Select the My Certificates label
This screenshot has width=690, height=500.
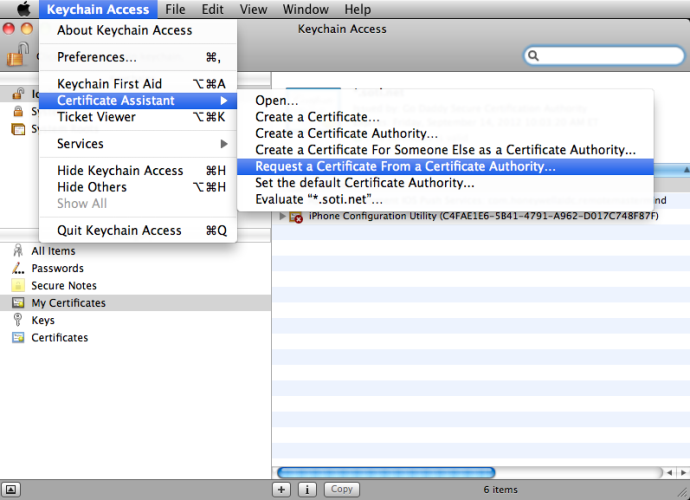69,303
